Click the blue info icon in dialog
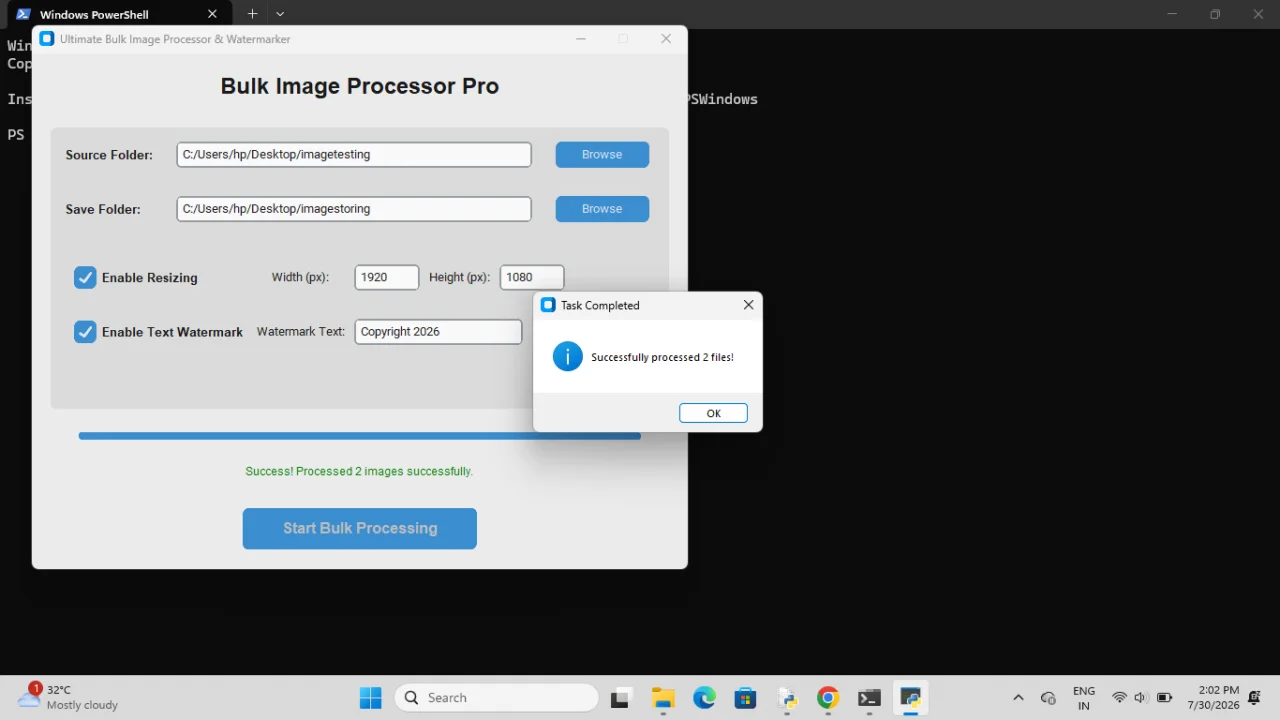The width and height of the screenshot is (1280, 720). point(567,356)
